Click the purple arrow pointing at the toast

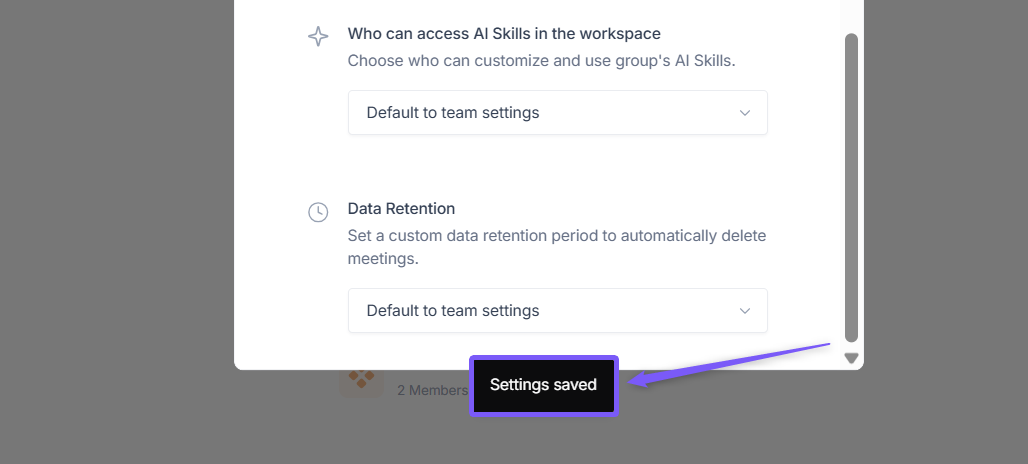(730, 362)
